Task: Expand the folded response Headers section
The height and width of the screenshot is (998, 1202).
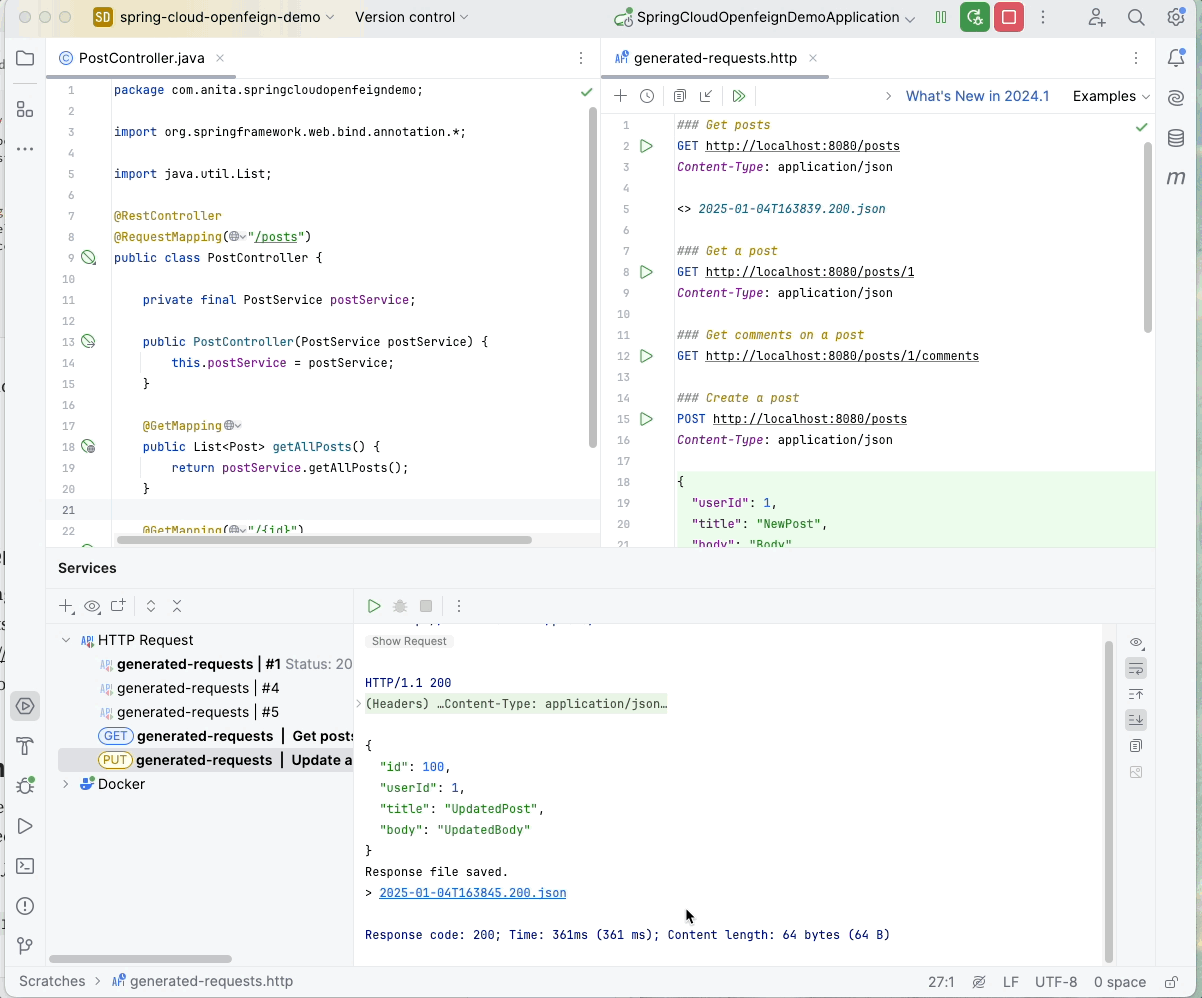Action: point(360,704)
